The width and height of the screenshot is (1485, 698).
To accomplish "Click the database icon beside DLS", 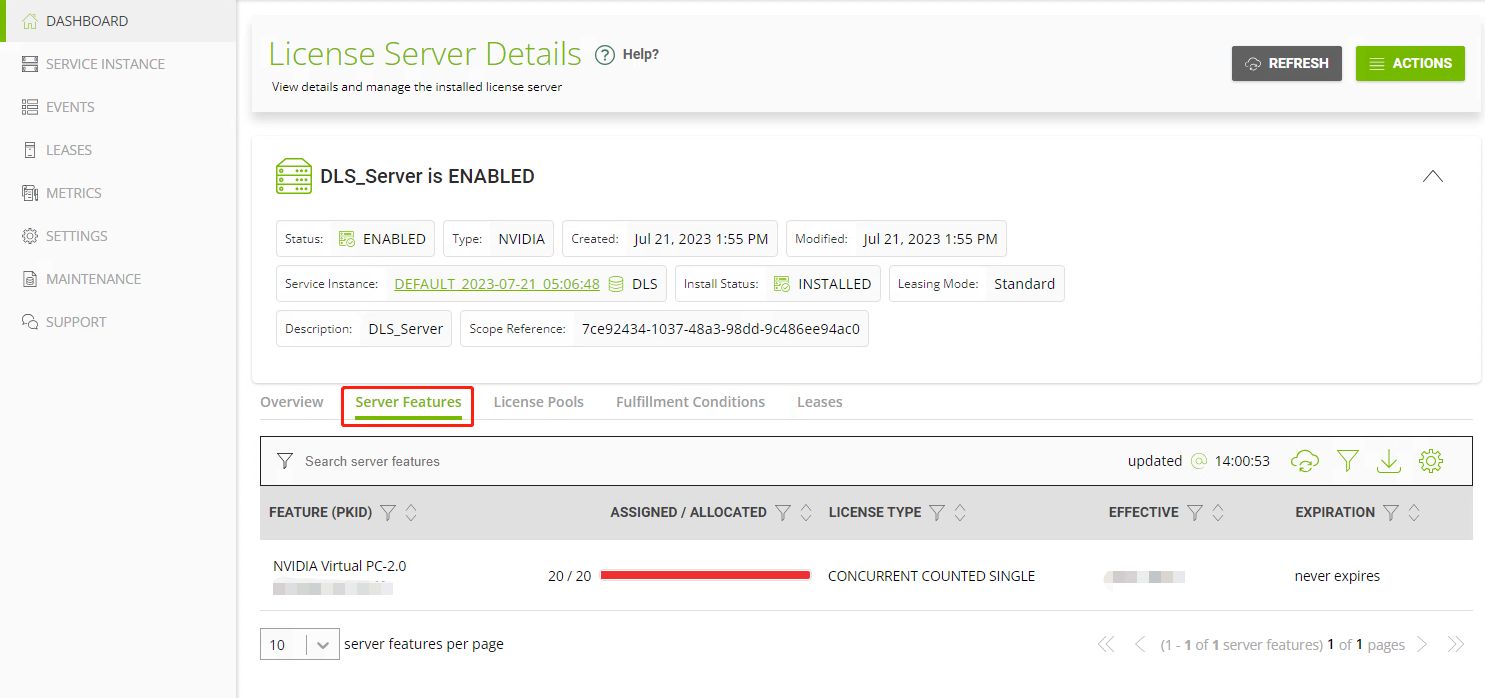I will [616, 284].
